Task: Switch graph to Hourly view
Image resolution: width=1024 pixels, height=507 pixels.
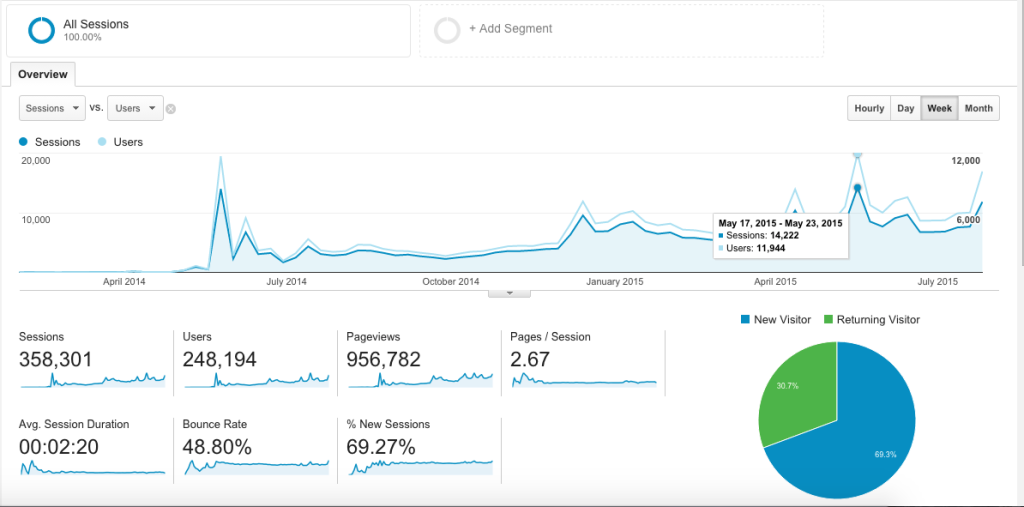Action: click(868, 108)
